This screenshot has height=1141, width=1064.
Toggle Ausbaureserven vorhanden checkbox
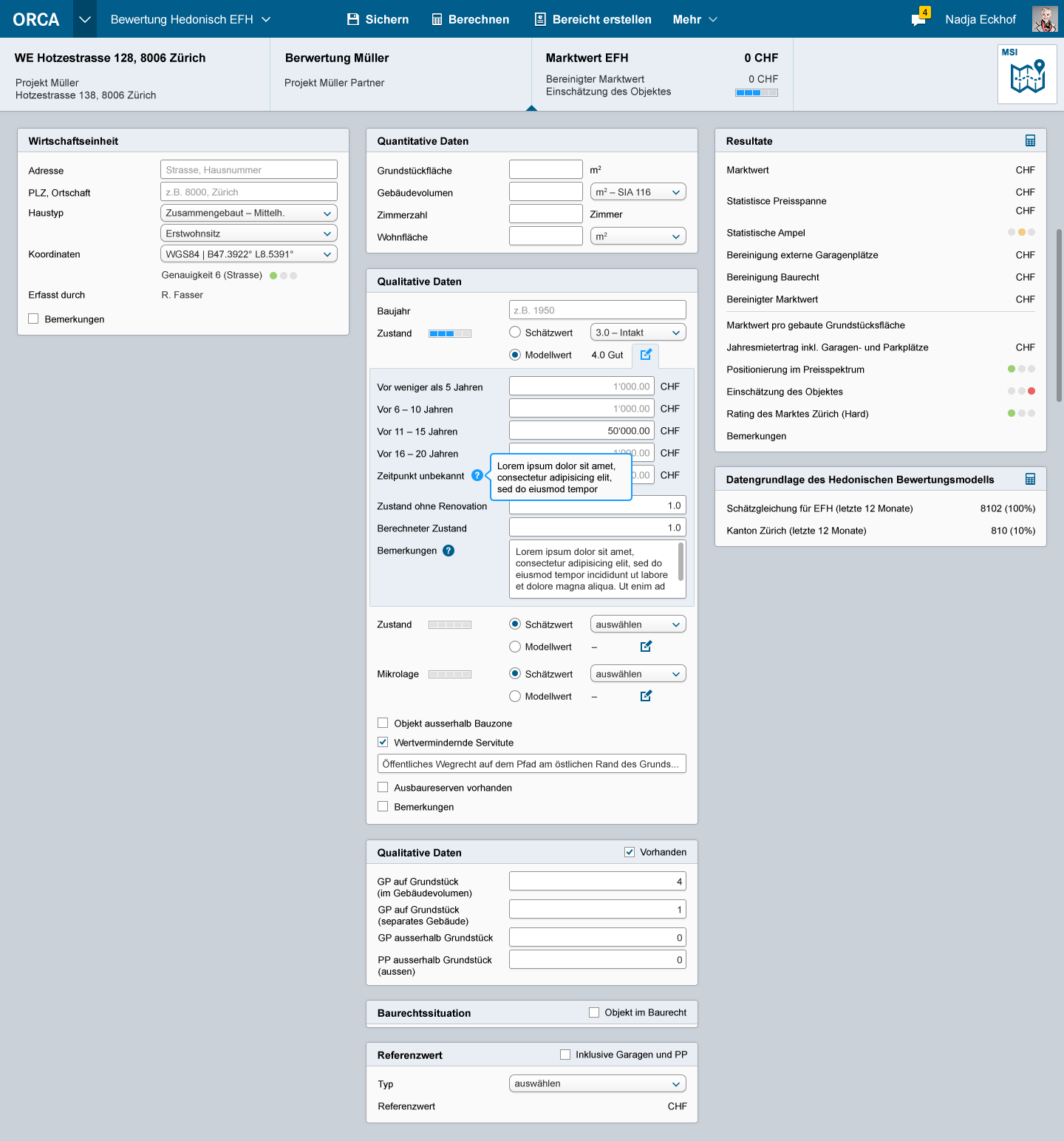point(383,787)
